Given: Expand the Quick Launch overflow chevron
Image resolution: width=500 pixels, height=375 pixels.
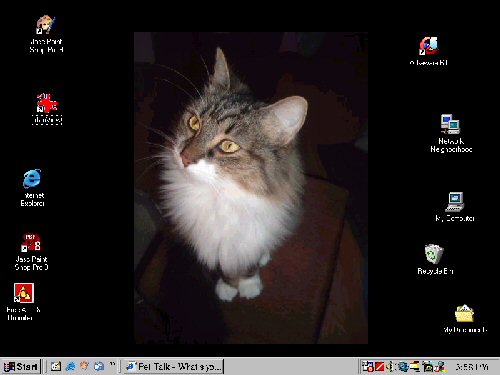Looking at the screenshot, I should click(x=112, y=364).
